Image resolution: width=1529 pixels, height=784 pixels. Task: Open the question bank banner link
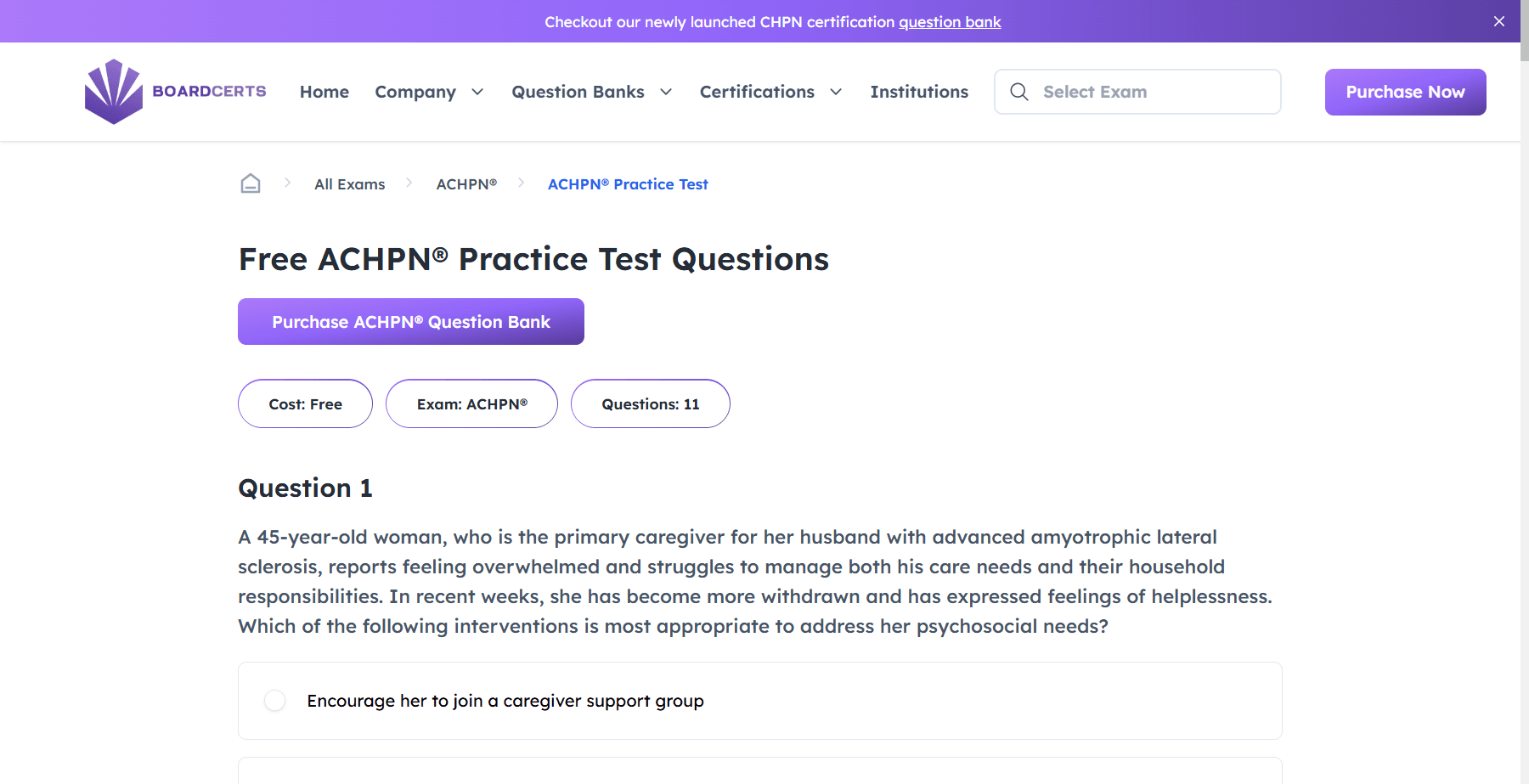tap(950, 22)
